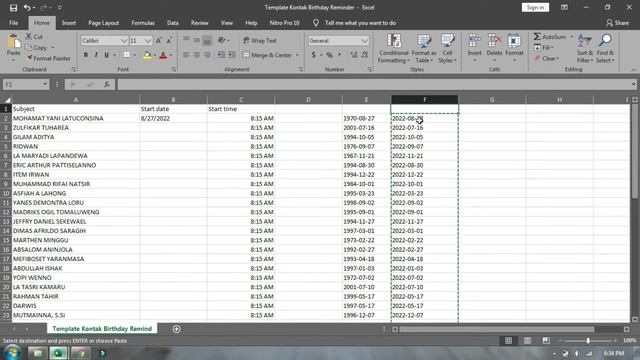Select column F header
The height and width of the screenshot is (360, 640).
[424, 100]
